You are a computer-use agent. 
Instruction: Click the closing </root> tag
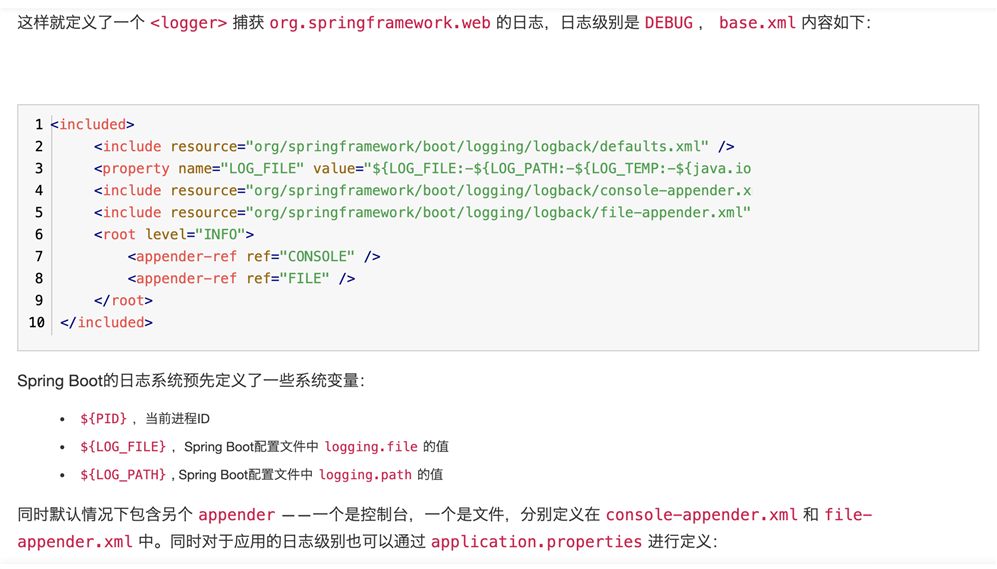pos(123,300)
